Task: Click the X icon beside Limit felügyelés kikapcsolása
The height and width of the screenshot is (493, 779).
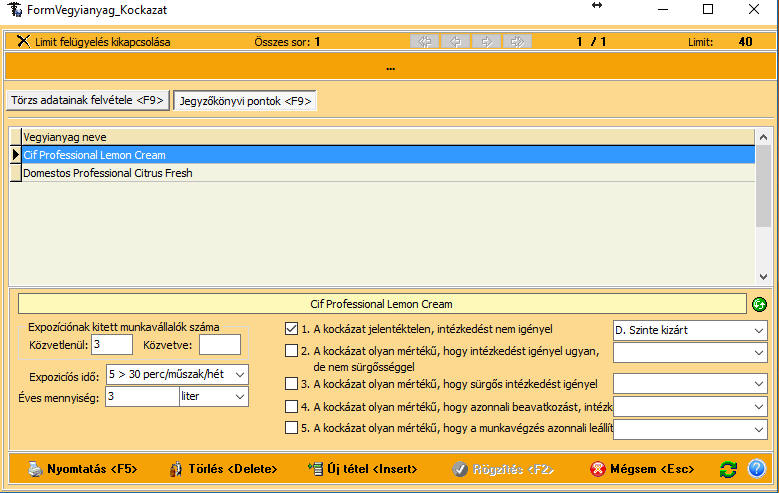Action: click(x=23, y=41)
